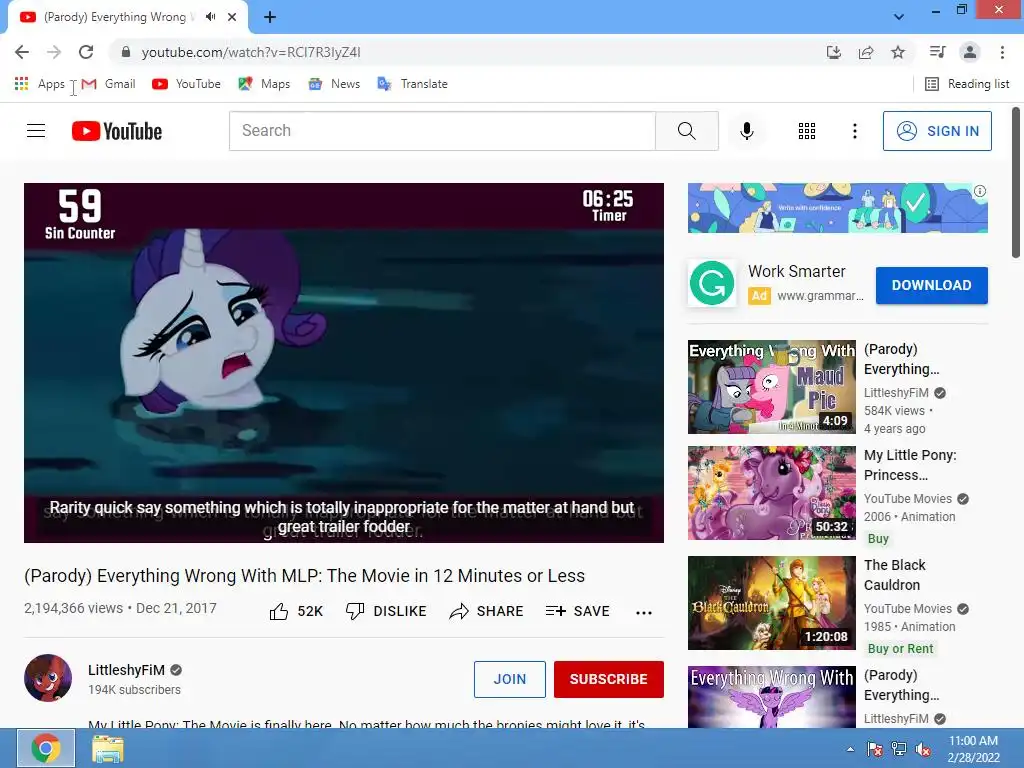Click the Buy badge under Princess movie
The width and height of the screenshot is (1024, 768).
tap(878, 539)
